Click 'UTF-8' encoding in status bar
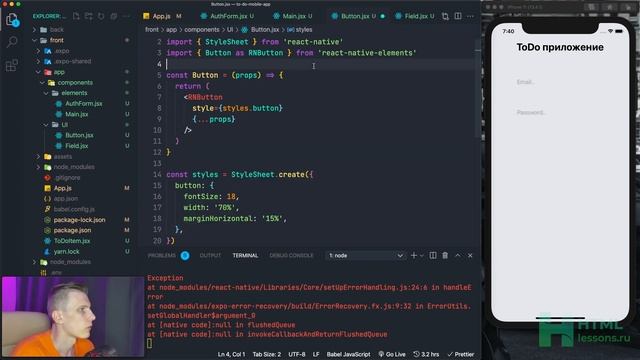The image size is (640, 360). click(297, 354)
